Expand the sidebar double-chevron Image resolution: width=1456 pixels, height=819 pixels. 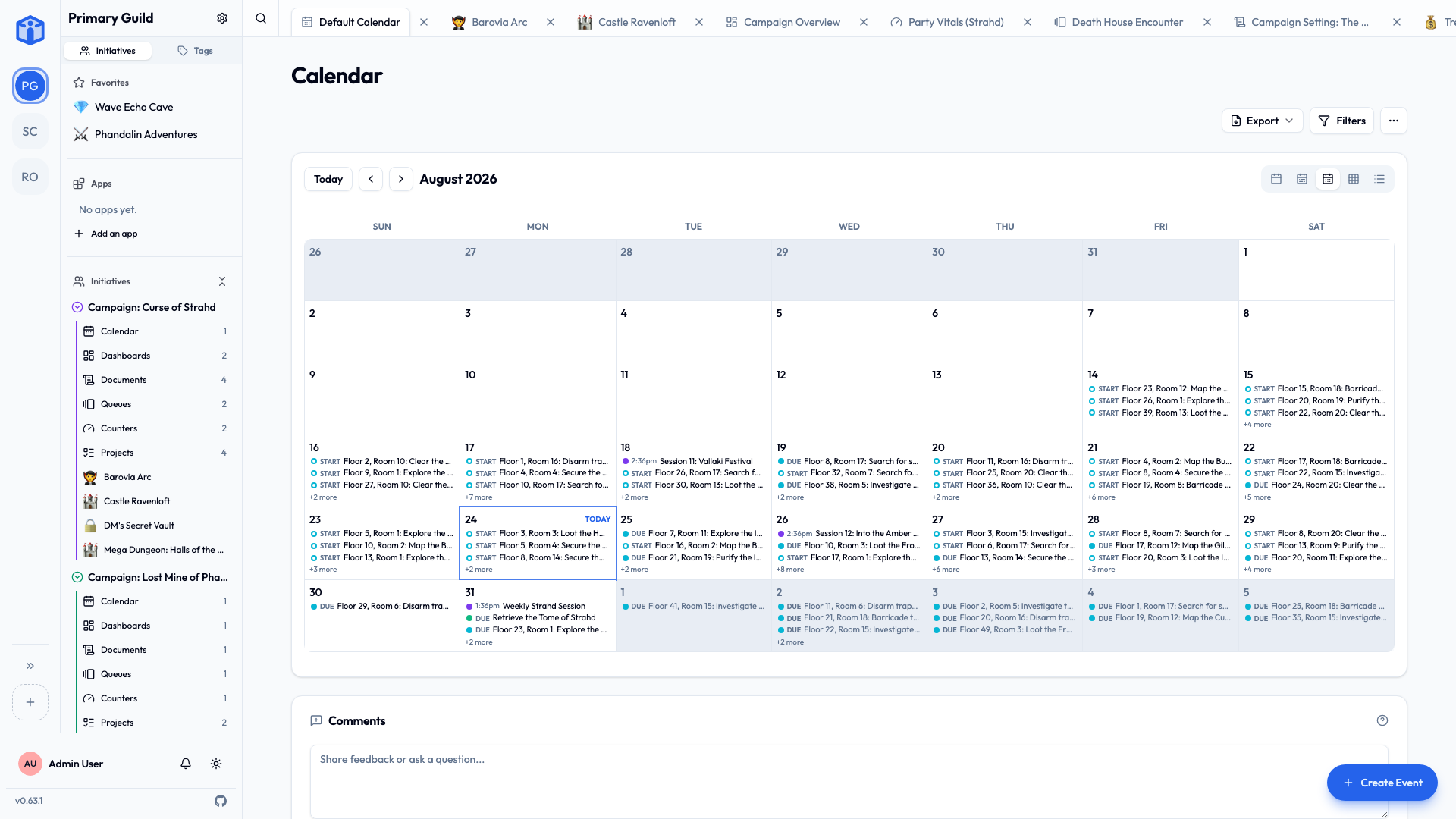pos(30,666)
